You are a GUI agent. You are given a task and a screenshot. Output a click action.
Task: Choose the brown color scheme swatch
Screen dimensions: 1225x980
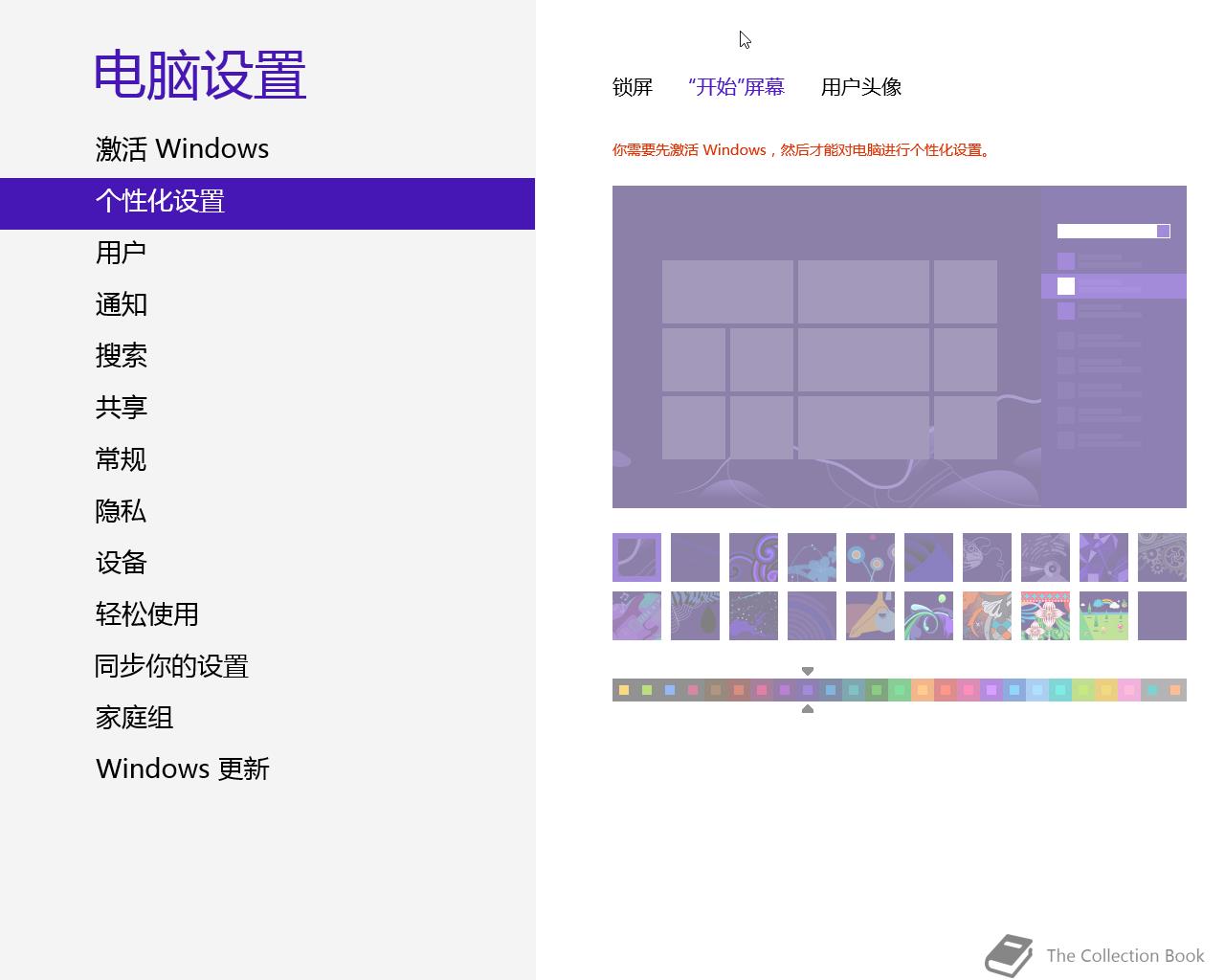[716, 690]
